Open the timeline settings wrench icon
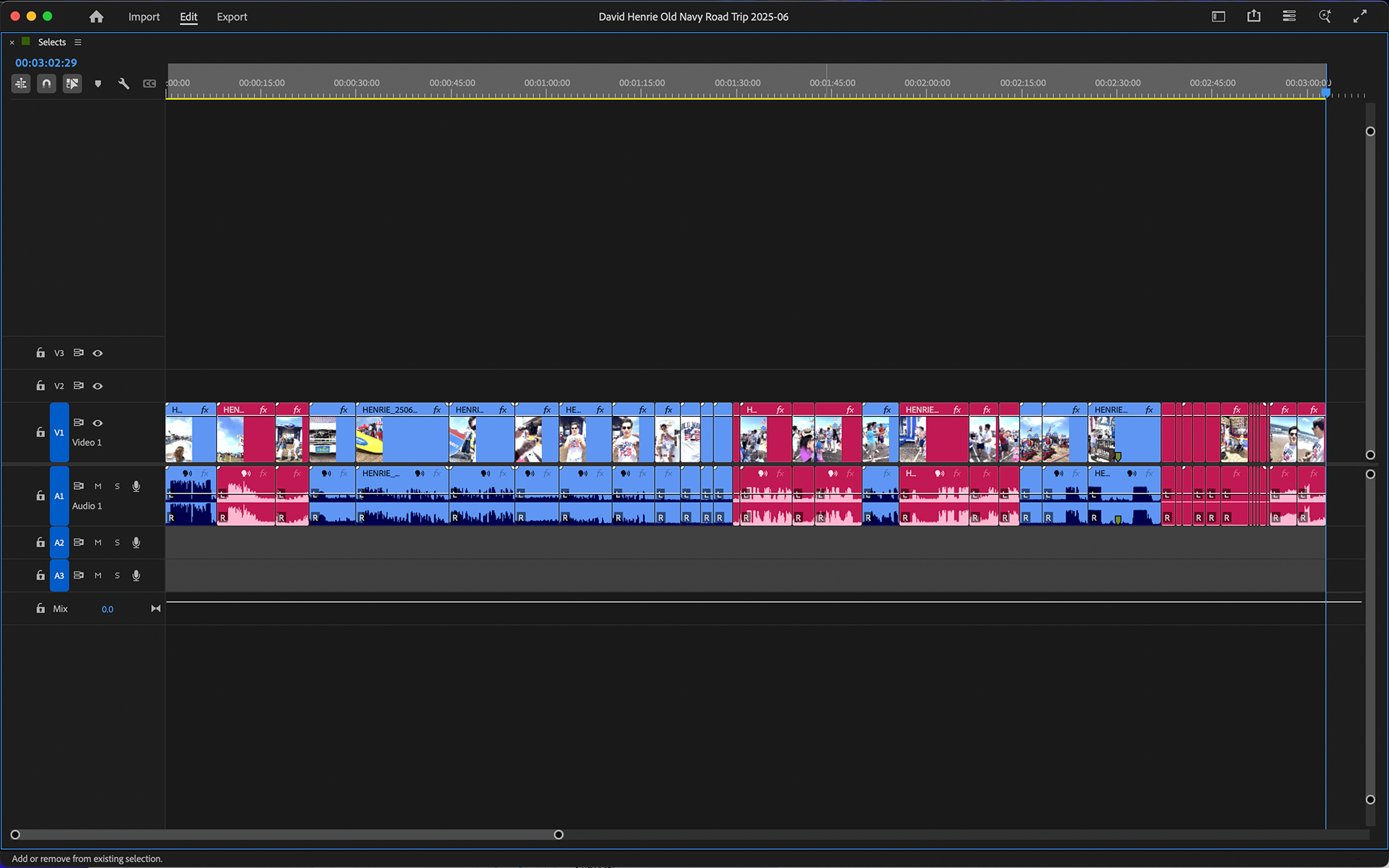This screenshot has height=868, width=1389. tap(124, 83)
